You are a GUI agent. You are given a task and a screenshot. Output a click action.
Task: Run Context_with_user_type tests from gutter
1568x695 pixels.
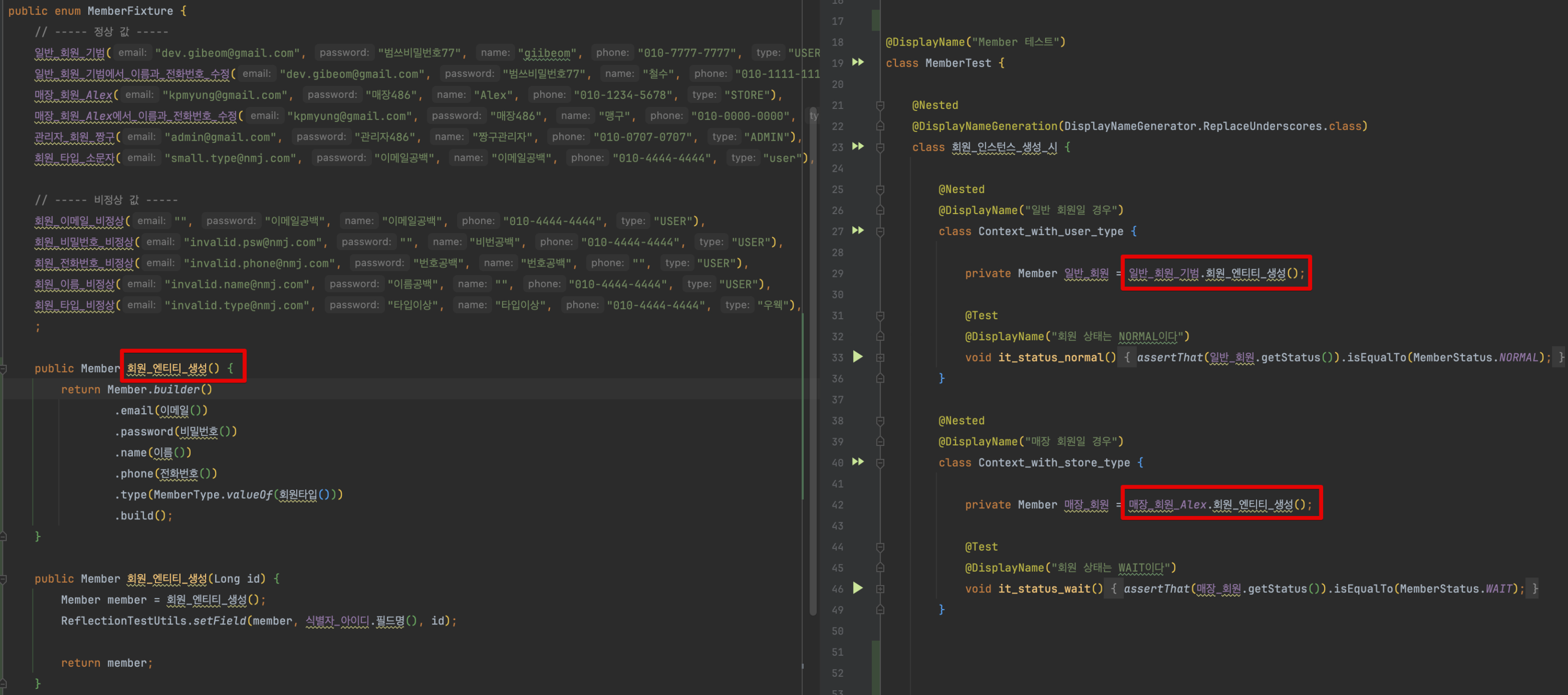[857, 231]
